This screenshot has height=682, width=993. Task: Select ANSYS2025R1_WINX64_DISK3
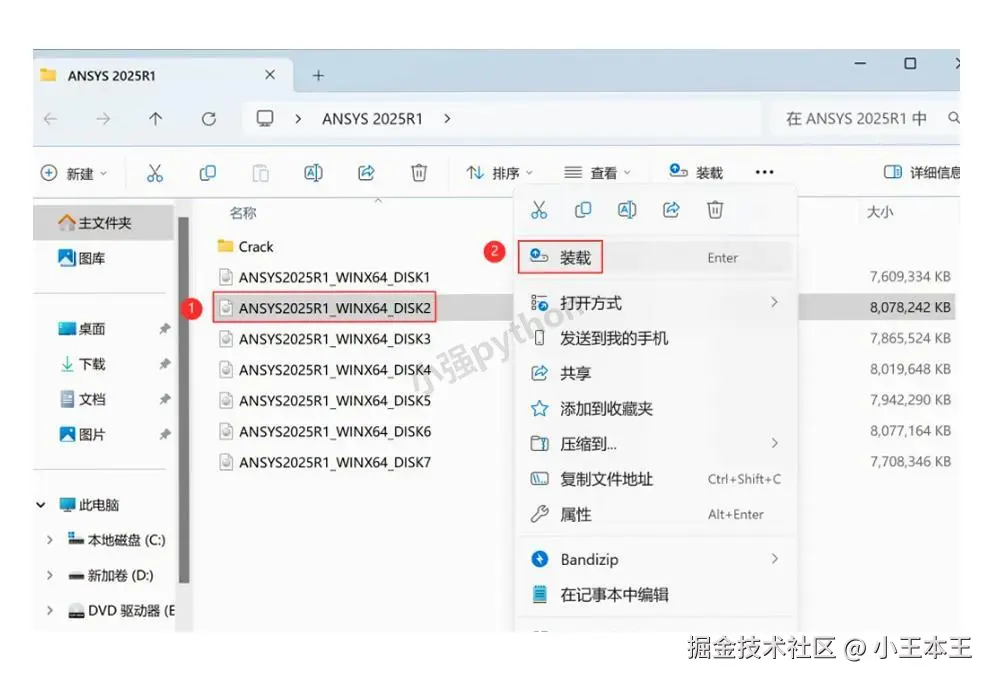(x=325, y=339)
